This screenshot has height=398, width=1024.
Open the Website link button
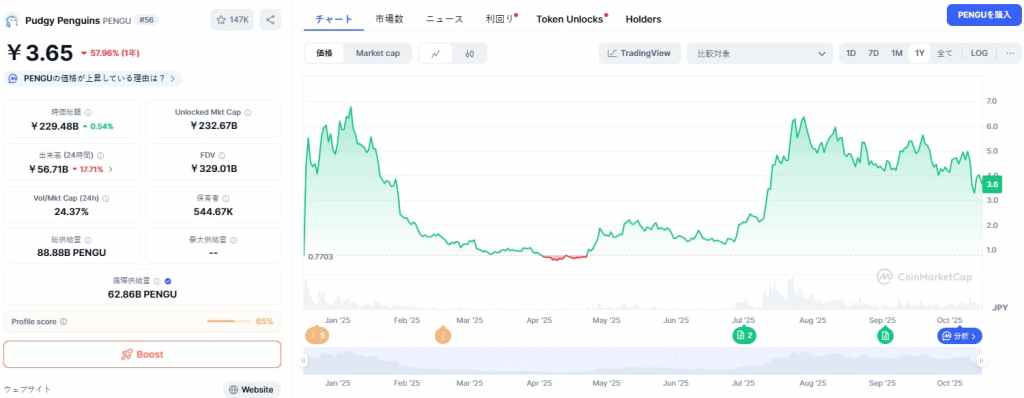click(251, 390)
